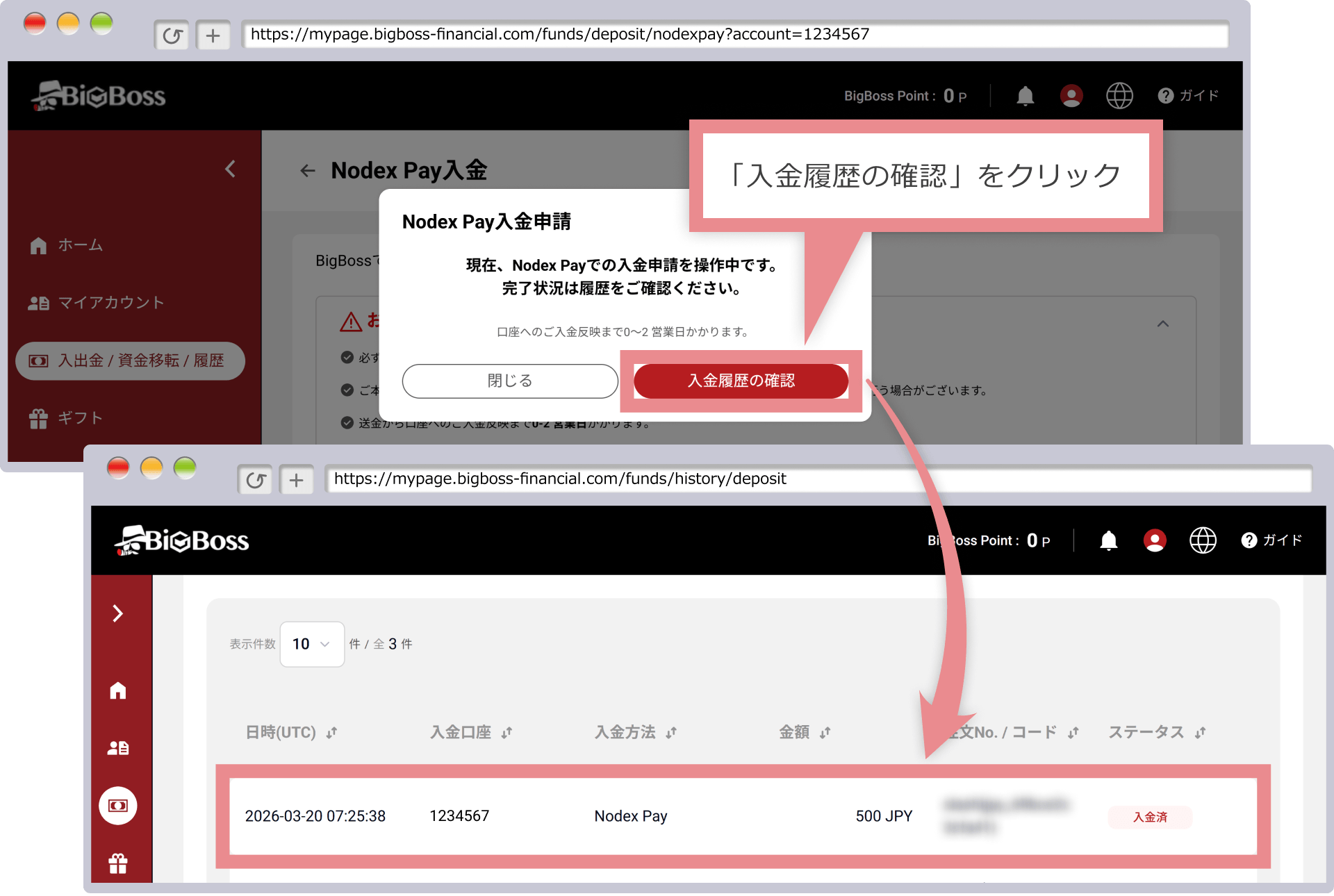Select ホーム in the sidebar menu
This screenshot has width=1334, height=896.
[x=67, y=245]
